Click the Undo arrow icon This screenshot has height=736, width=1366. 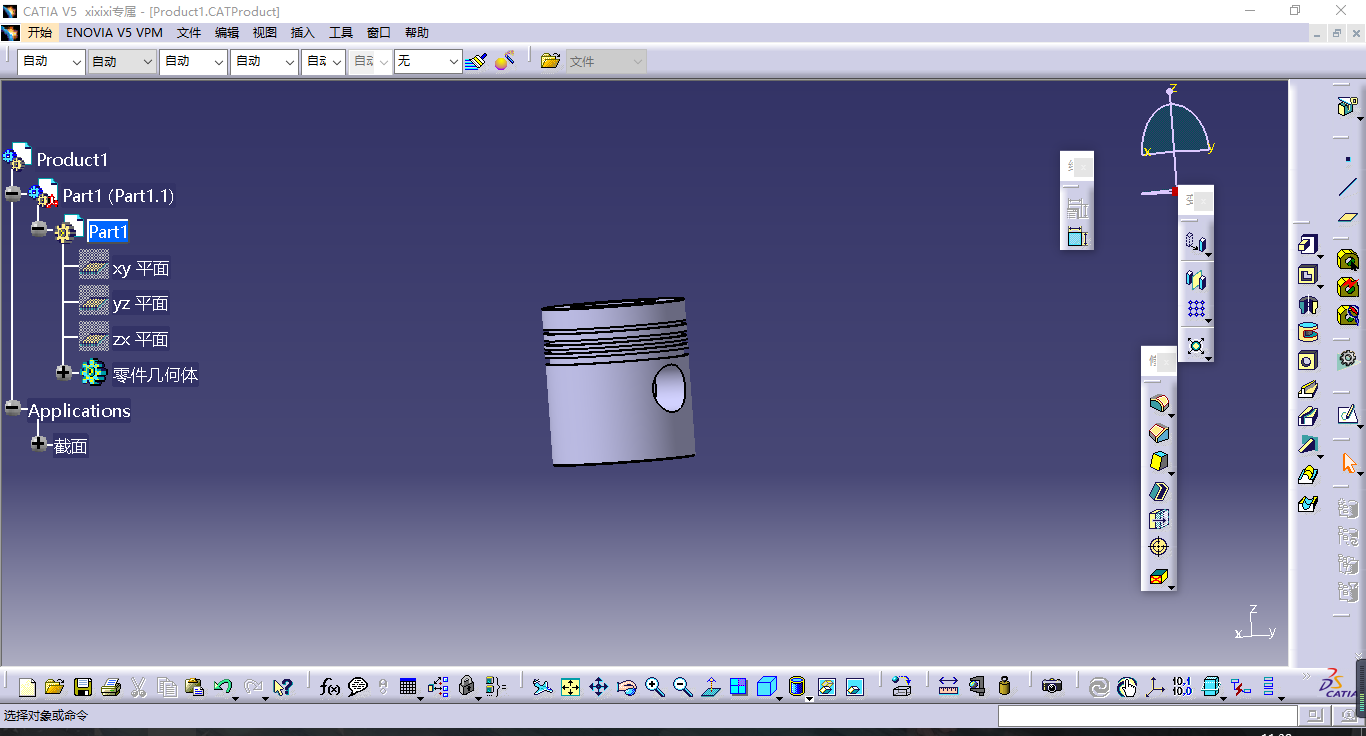(223, 687)
